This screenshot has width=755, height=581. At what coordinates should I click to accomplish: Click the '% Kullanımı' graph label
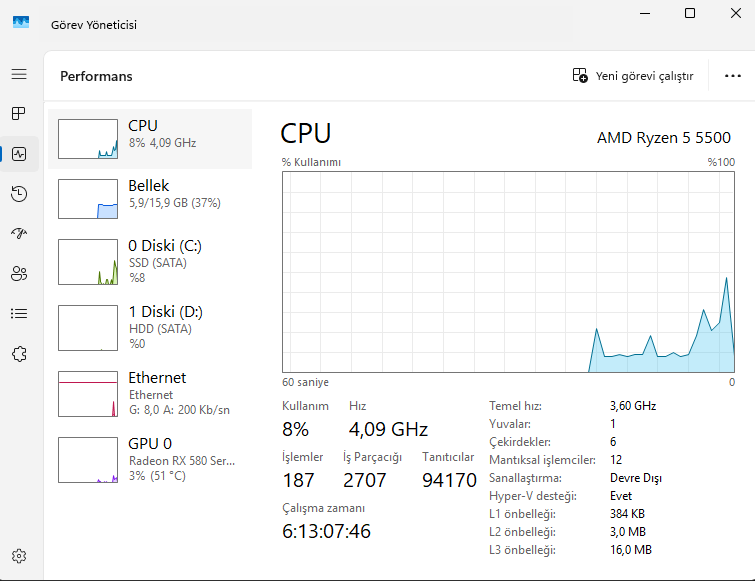(312, 162)
